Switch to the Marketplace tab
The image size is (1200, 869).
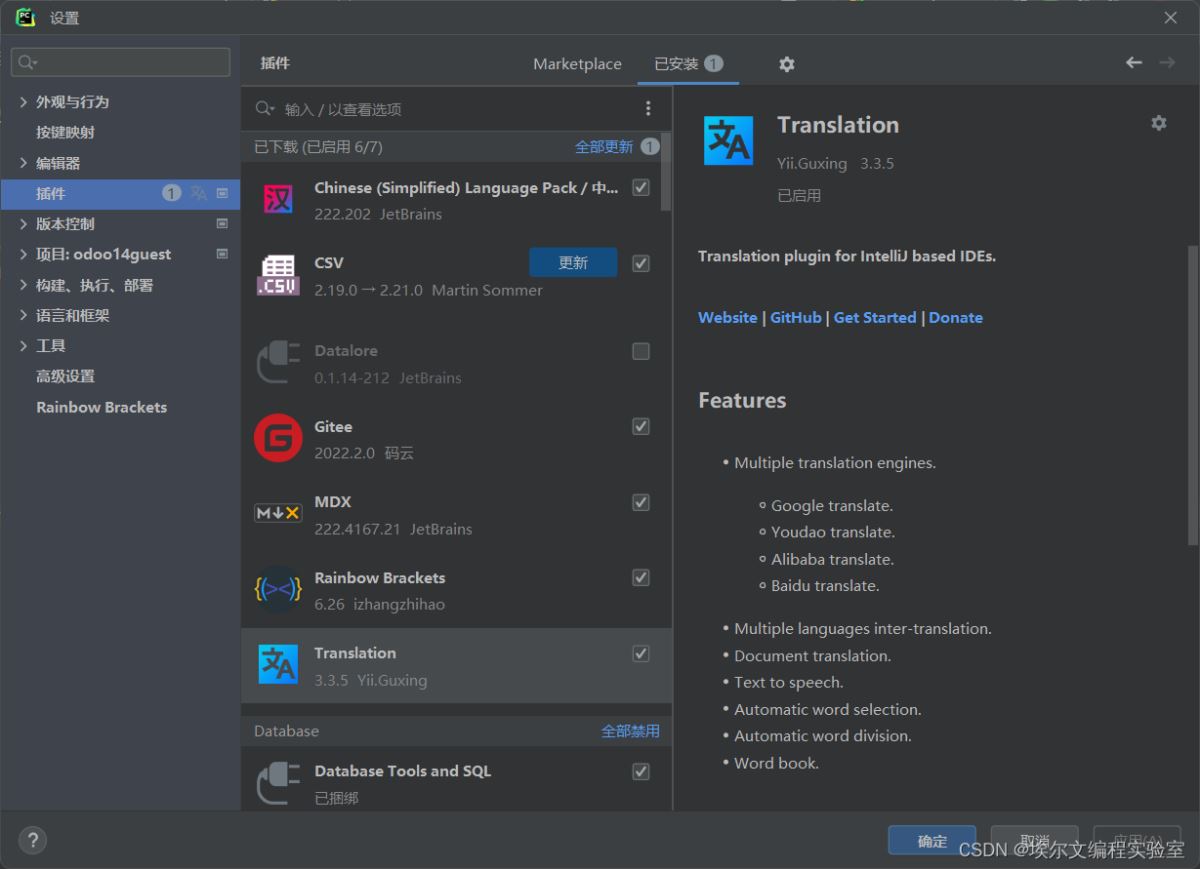(577, 64)
